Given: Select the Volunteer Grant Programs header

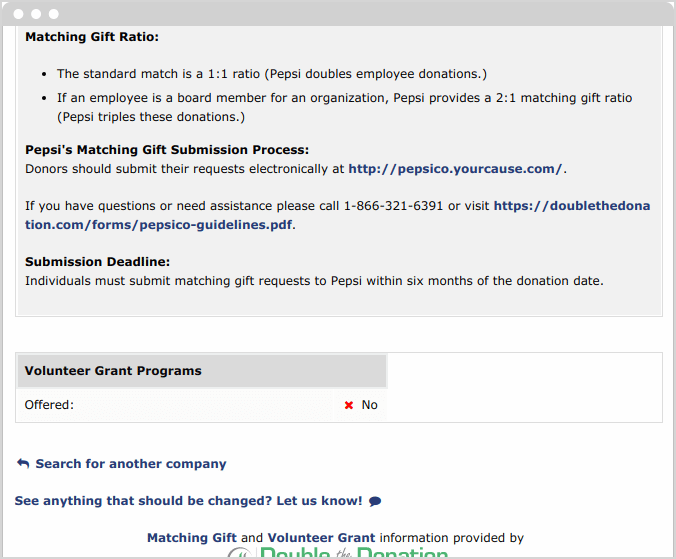Looking at the screenshot, I should coord(202,371).
